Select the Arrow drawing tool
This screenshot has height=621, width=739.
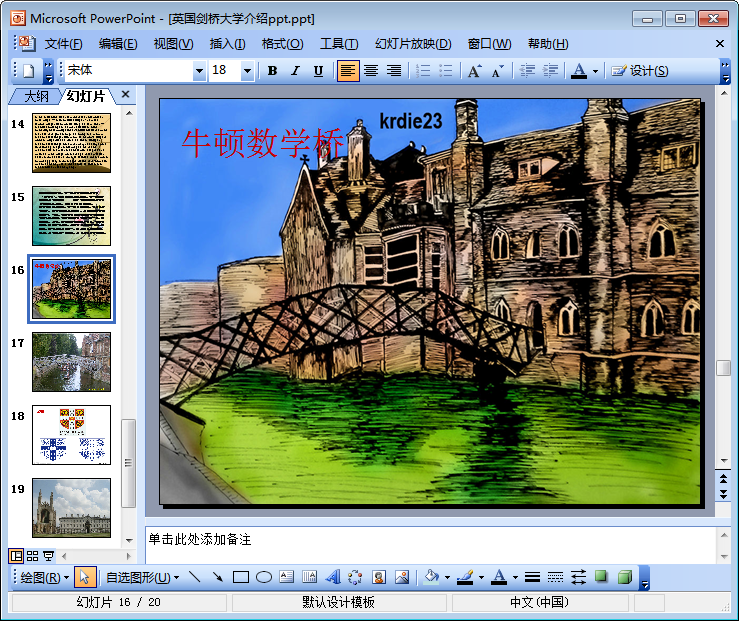click(x=218, y=577)
